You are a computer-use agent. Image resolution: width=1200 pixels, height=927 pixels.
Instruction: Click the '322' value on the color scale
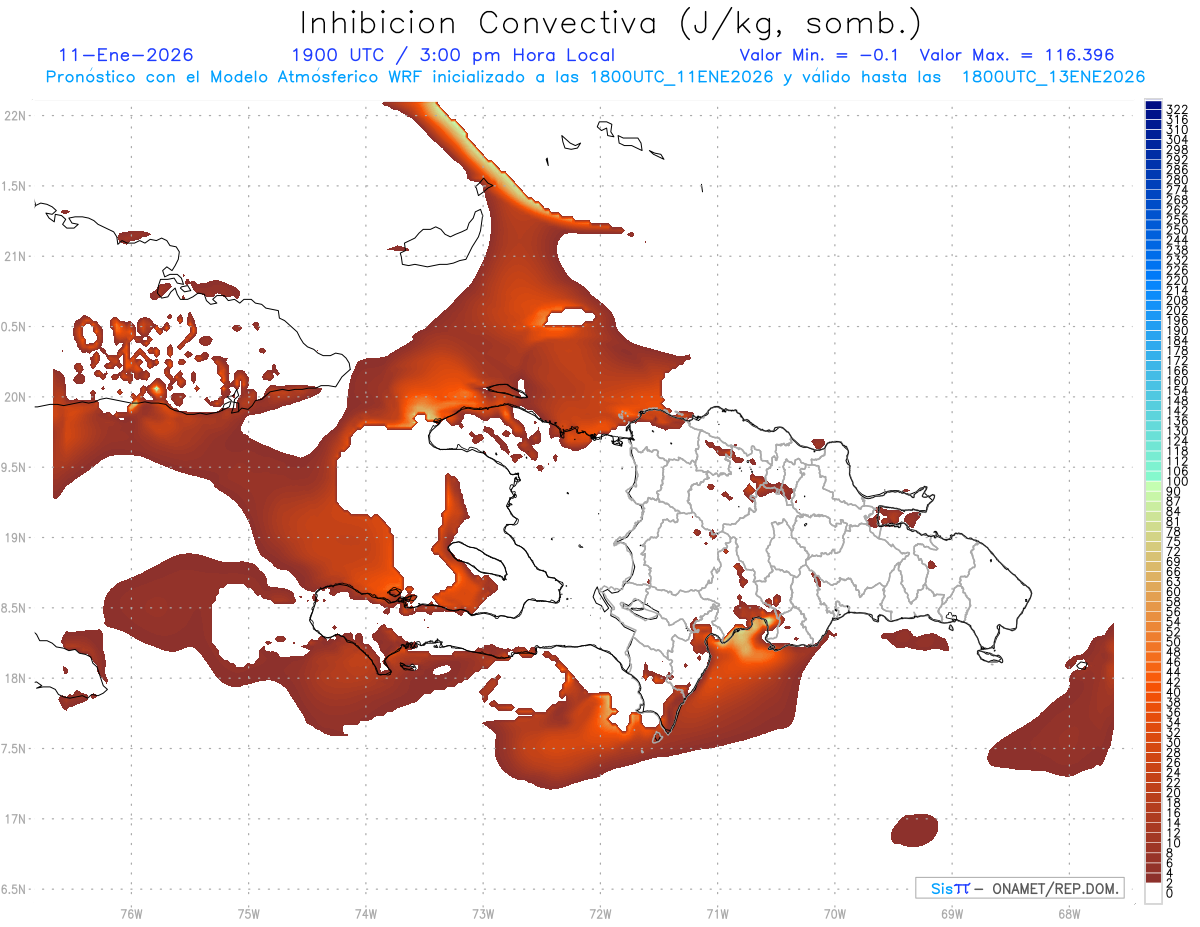pos(1176,109)
